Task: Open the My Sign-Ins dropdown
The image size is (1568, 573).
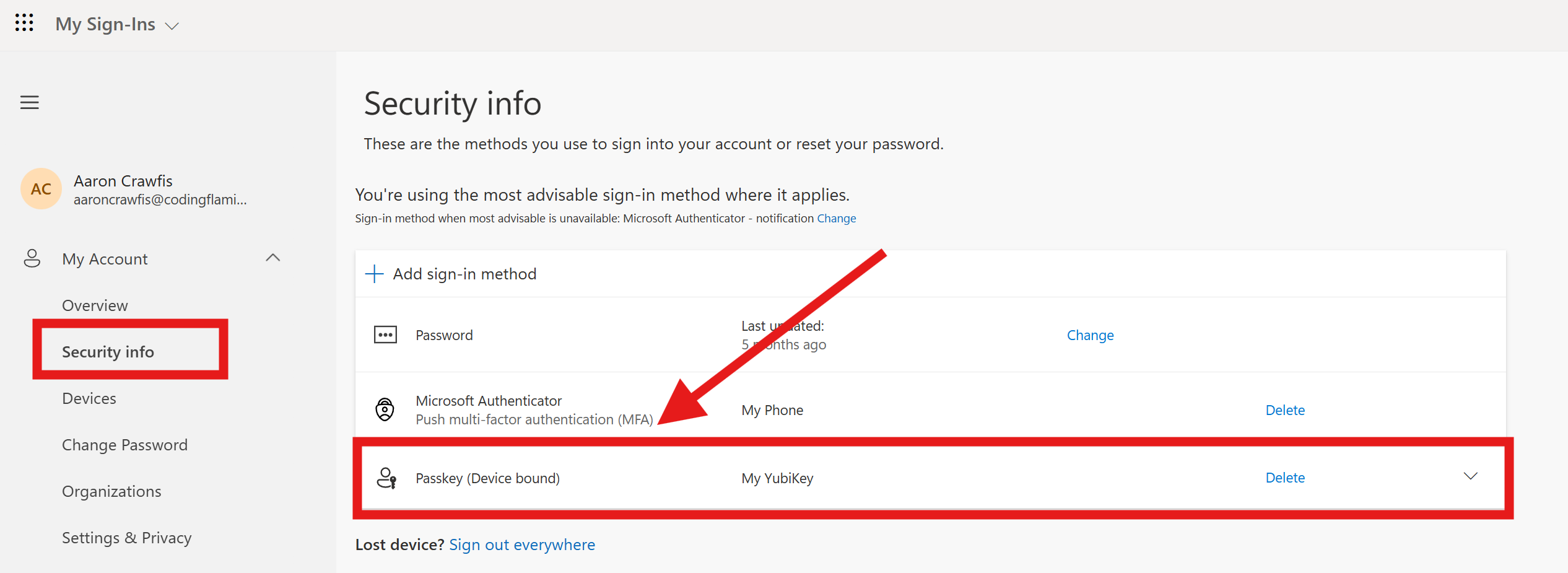Action: 172,25
